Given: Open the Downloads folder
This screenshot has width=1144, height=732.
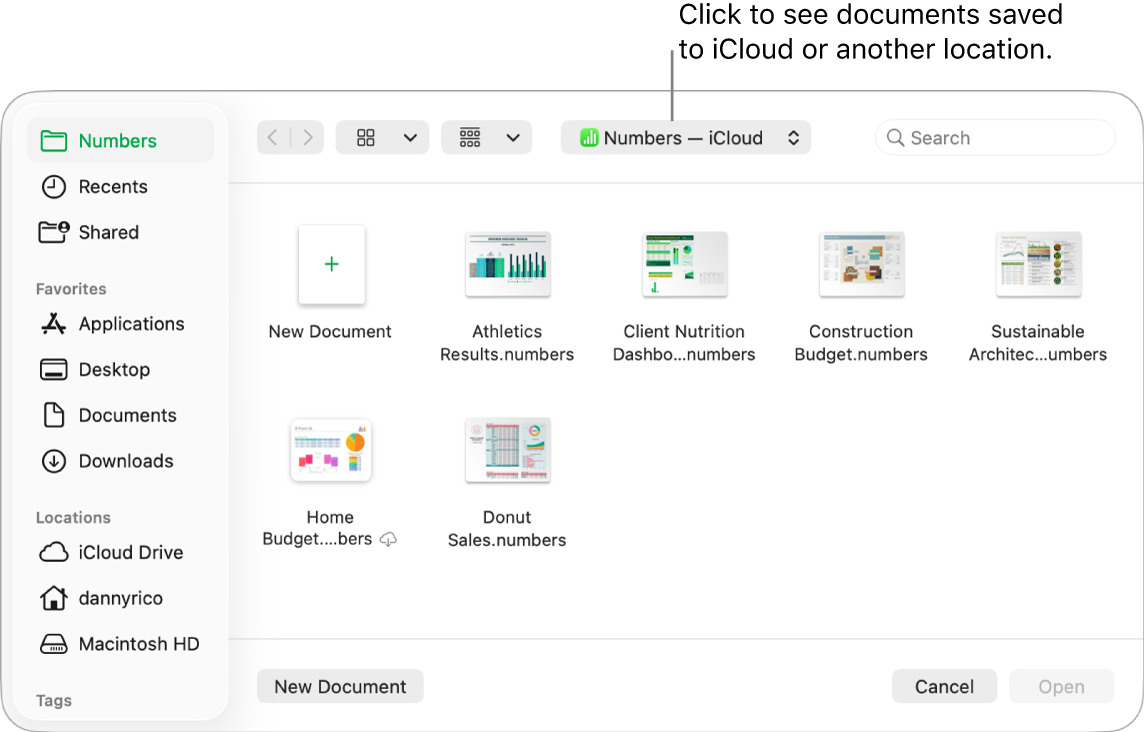Looking at the screenshot, I should click(125, 461).
